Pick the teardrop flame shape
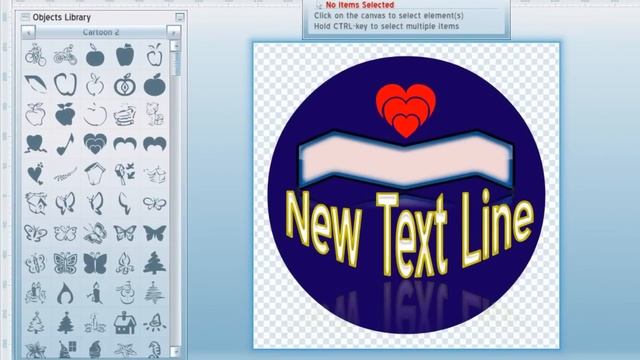Viewport: 640px width, 360px height. [65, 293]
